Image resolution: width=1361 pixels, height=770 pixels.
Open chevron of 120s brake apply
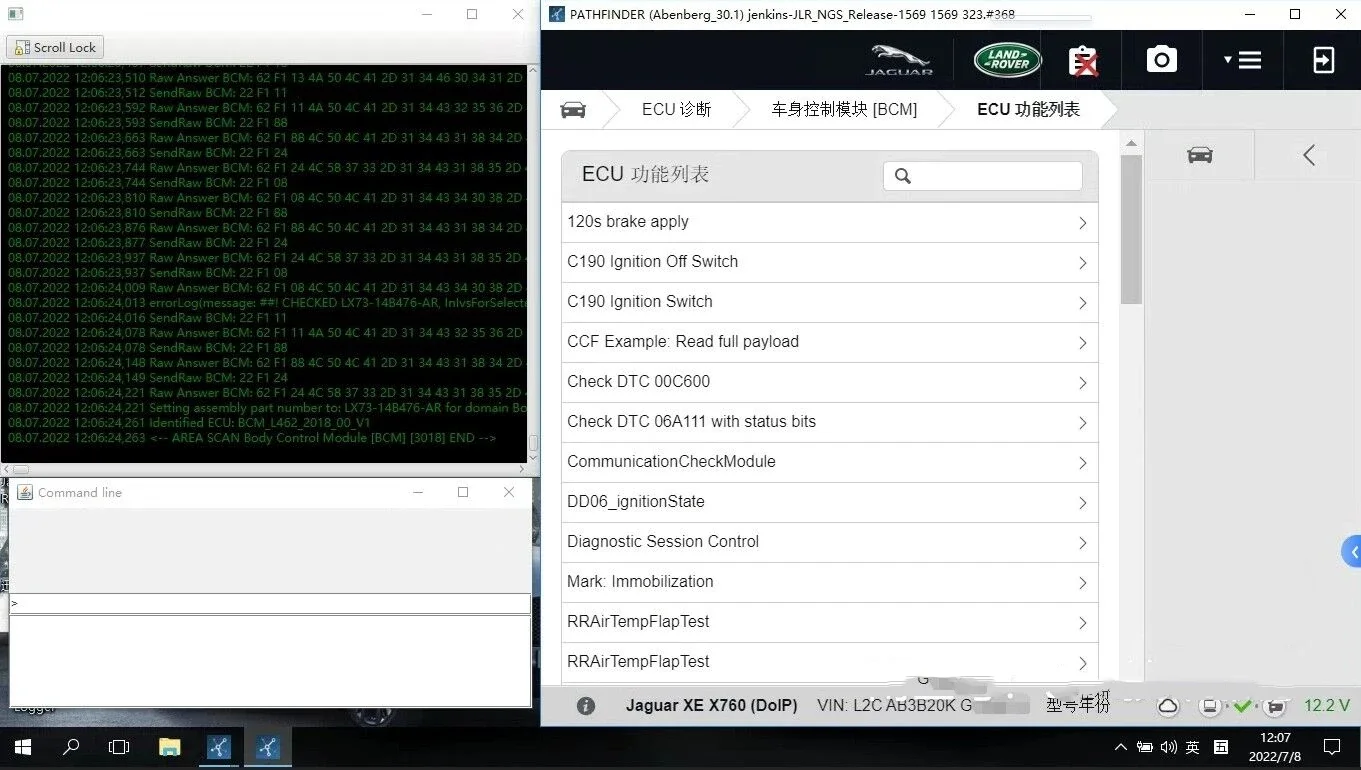[1082, 223]
